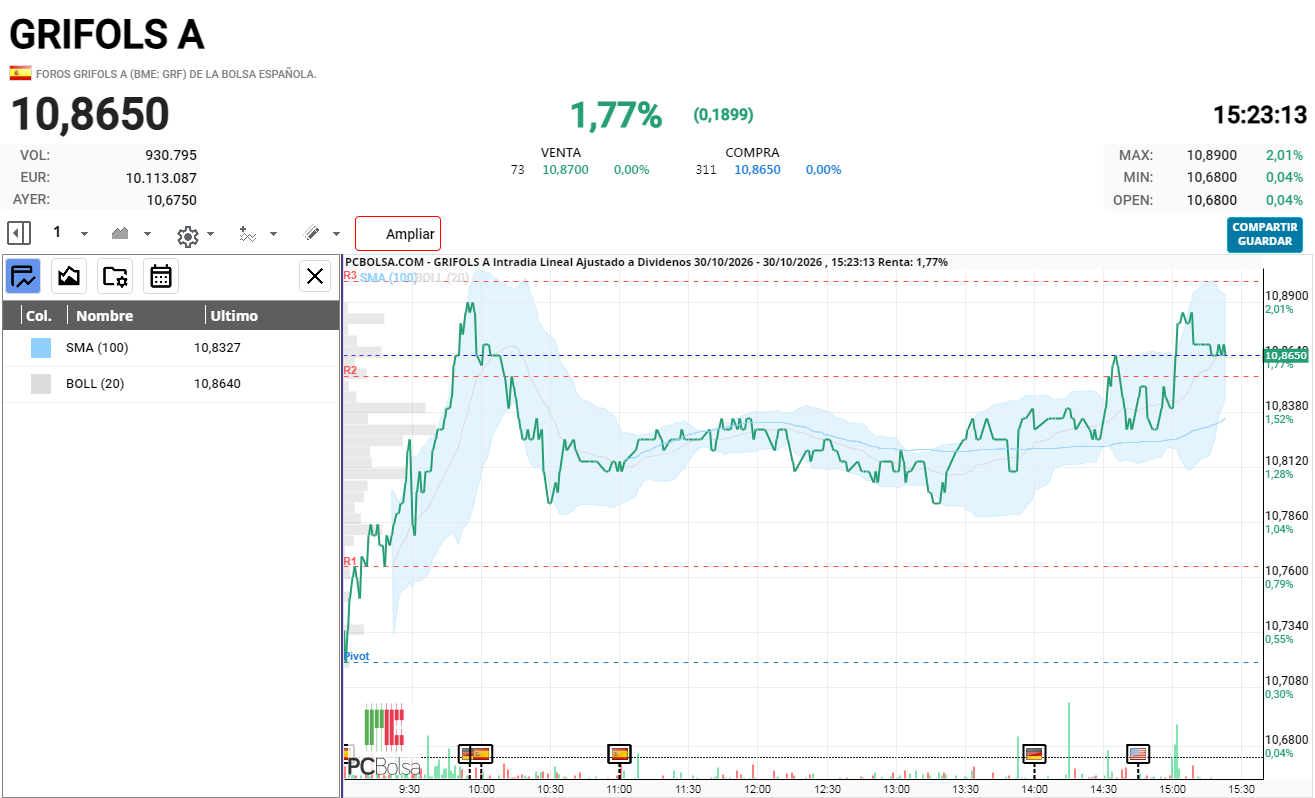Click the Spain flag beside the forum link
Screen dimensions: 1315x798
(x=20, y=73)
